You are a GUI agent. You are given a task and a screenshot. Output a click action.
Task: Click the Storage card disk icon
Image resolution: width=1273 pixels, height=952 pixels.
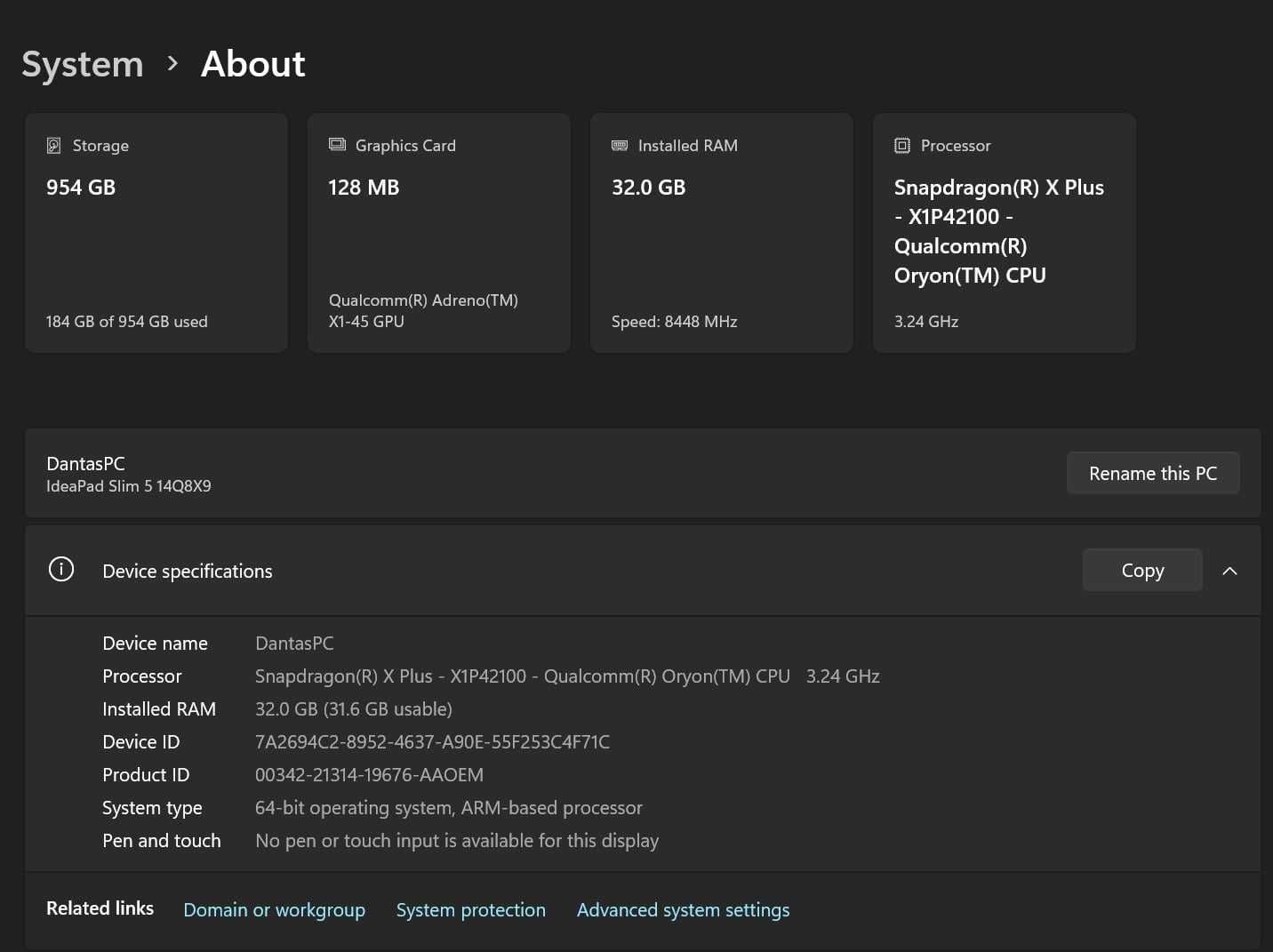coord(54,145)
